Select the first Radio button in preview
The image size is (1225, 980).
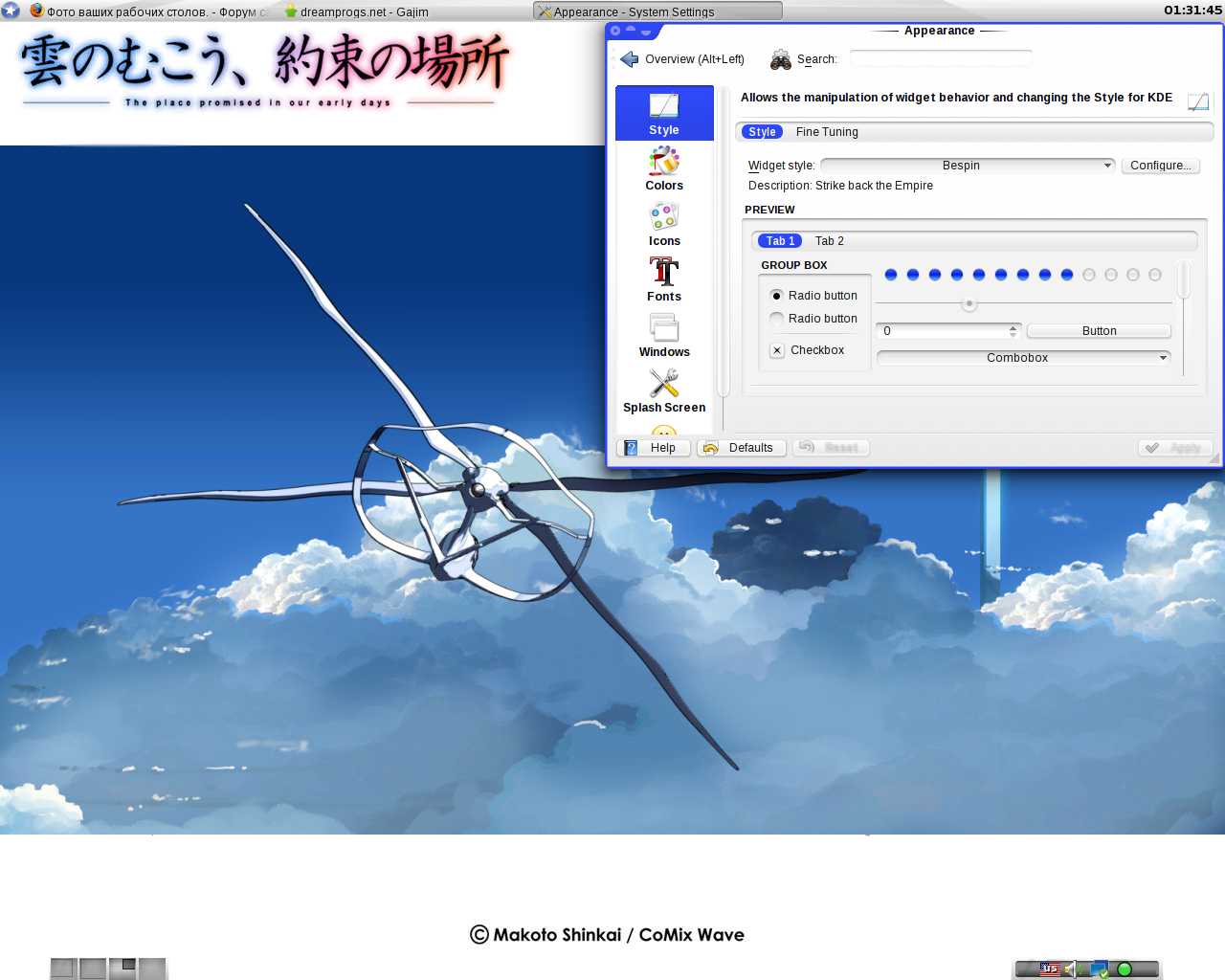[x=813, y=296]
